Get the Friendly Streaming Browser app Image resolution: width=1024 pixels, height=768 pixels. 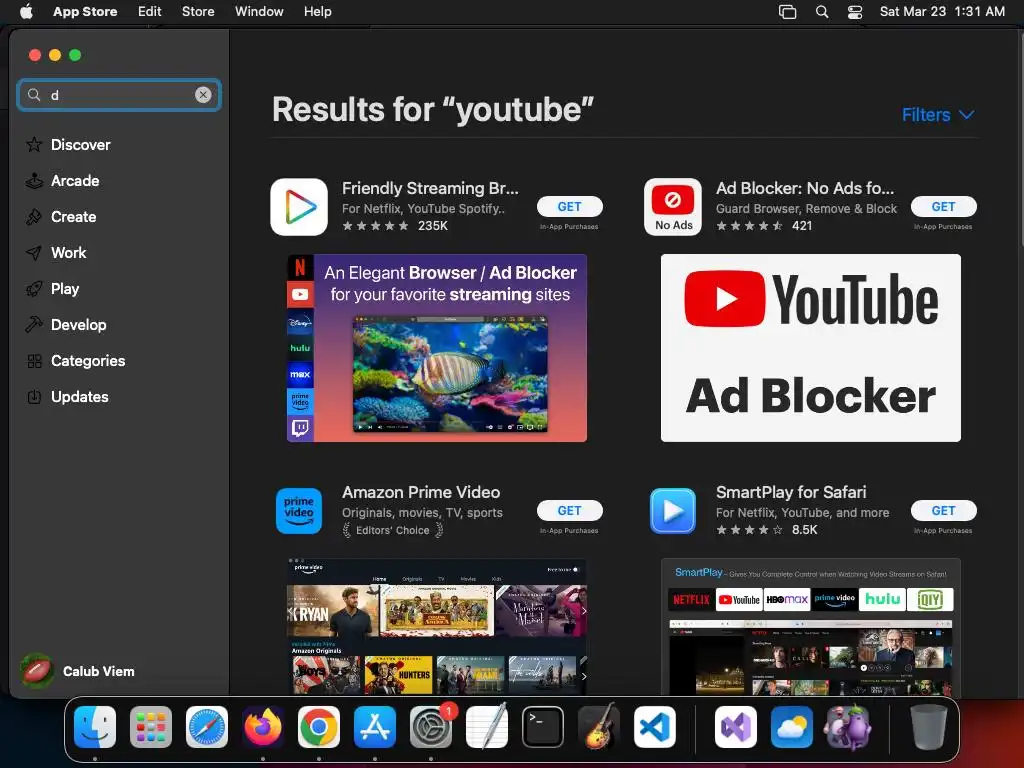(569, 206)
